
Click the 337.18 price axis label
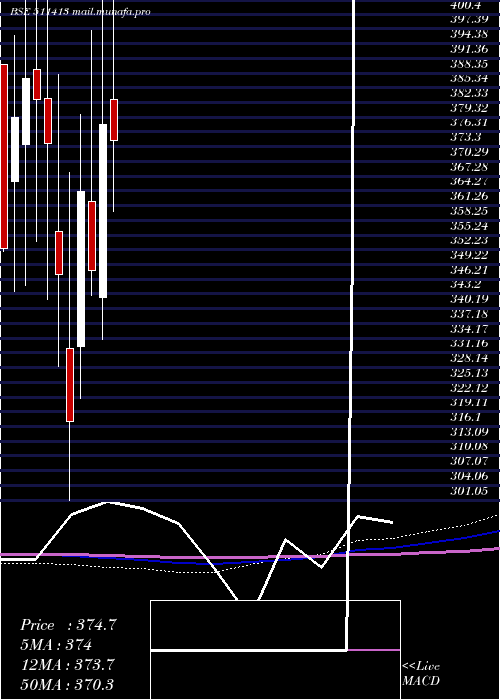(x=468, y=314)
